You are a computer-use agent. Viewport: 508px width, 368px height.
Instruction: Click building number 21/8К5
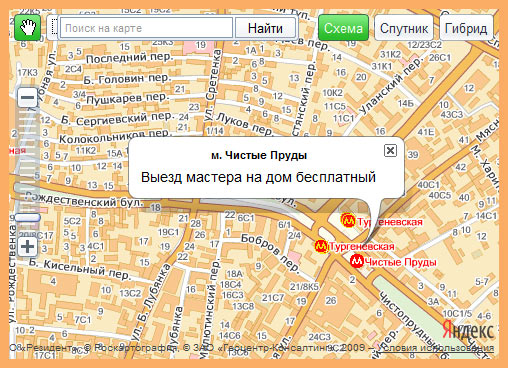pyautogui.click(x=304, y=286)
